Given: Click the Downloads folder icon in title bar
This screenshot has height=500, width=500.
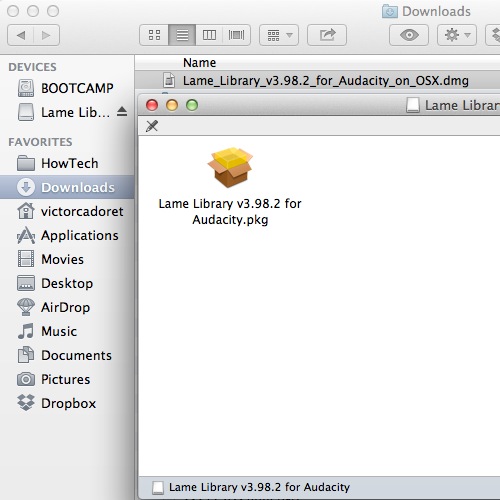Looking at the screenshot, I should (x=390, y=12).
